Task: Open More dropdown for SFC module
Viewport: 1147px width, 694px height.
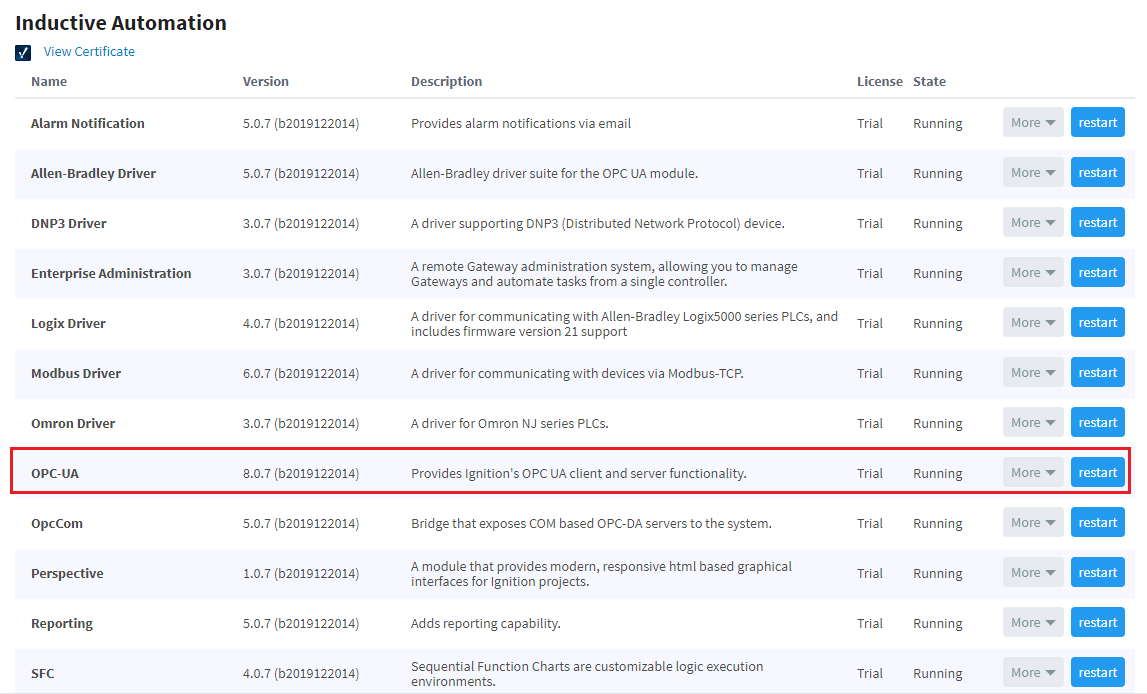Action: click(x=1033, y=672)
